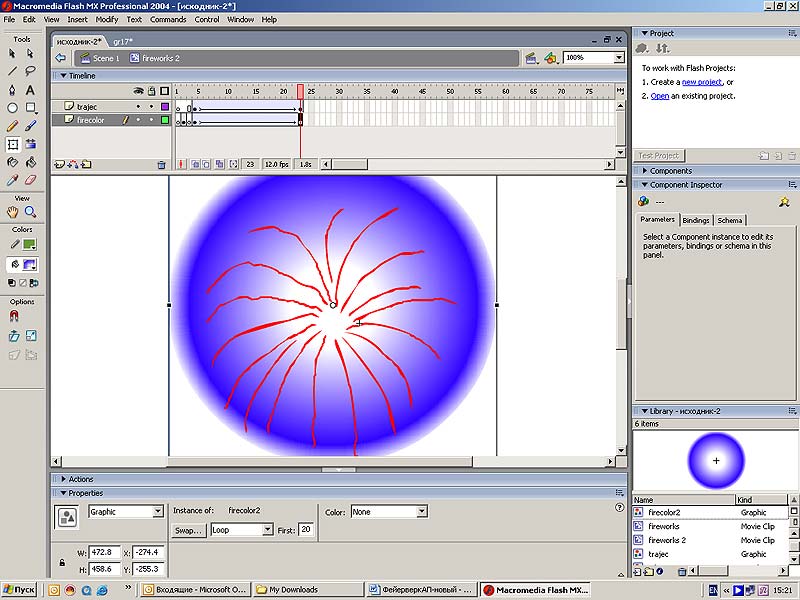Viewport: 800px width, 600px height.
Task: Click the 'new project' link
Action: pyautogui.click(x=701, y=82)
